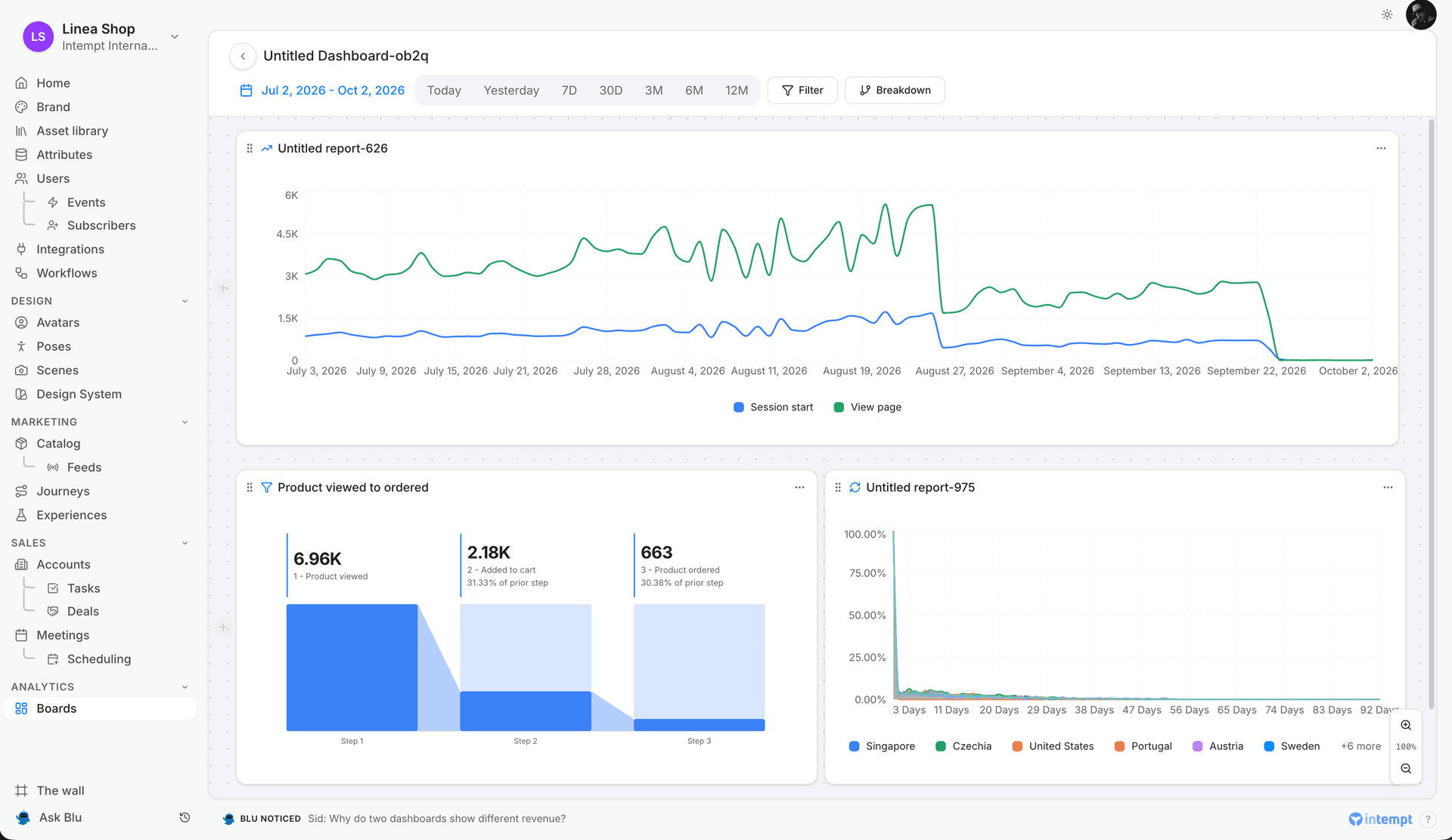Toggle Session start legend series
This screenshot has width=1452, height=840.
point(773,407)
